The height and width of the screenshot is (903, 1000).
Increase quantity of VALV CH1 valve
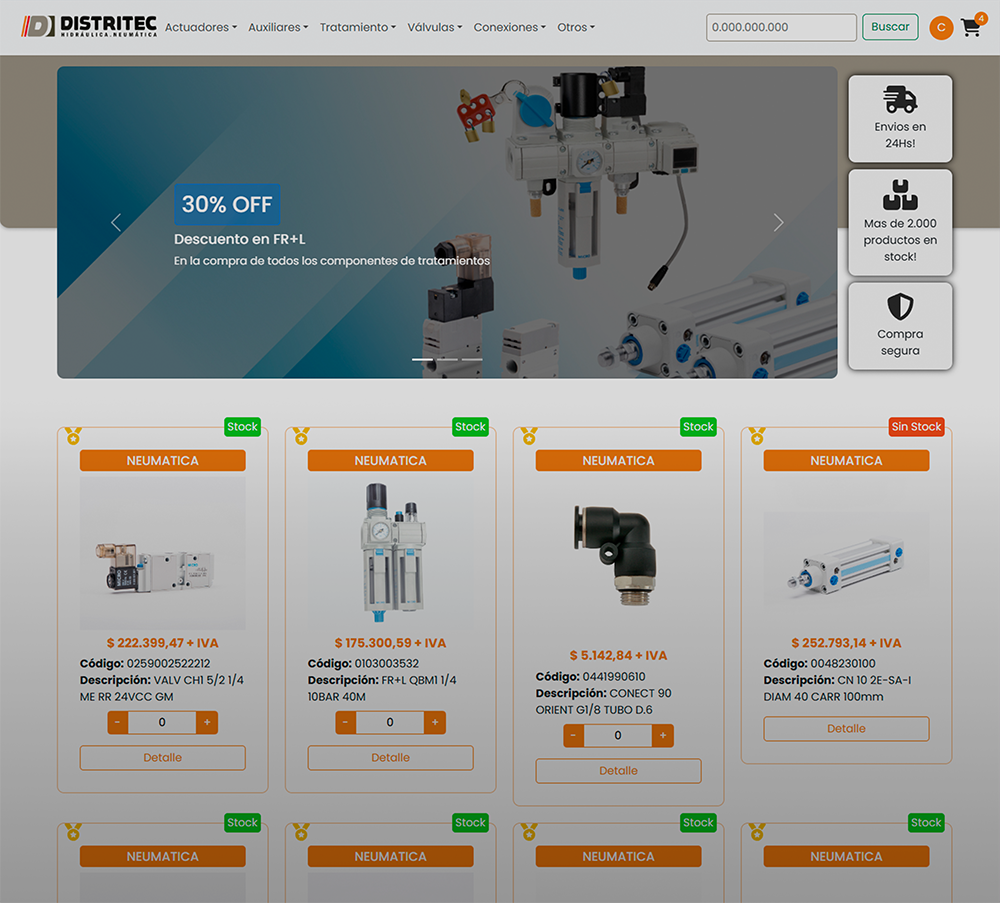coord(207,723)
